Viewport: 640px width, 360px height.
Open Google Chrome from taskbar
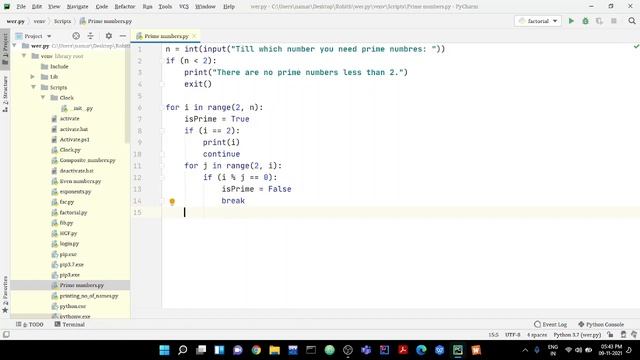click(x=256, y=350)
